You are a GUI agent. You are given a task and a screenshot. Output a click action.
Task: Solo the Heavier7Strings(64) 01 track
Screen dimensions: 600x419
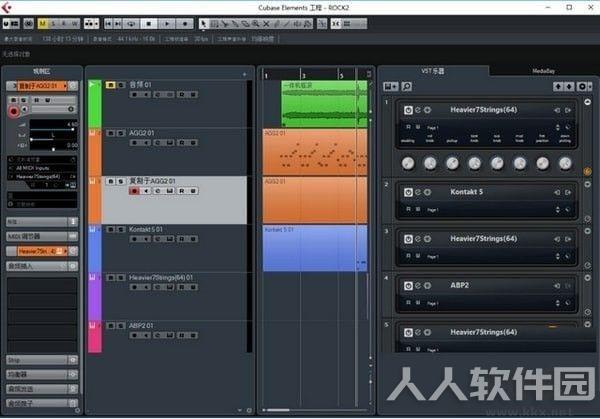click(x=121, y=278)
